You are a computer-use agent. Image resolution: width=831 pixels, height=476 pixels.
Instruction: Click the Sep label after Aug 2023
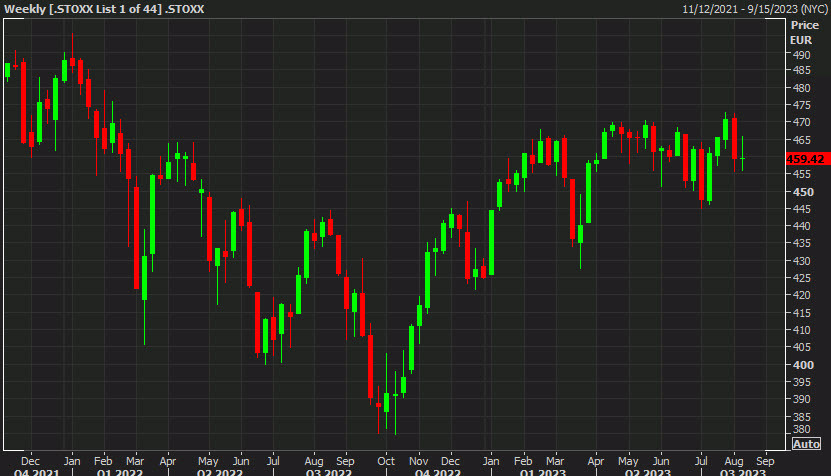pos(765,461)
